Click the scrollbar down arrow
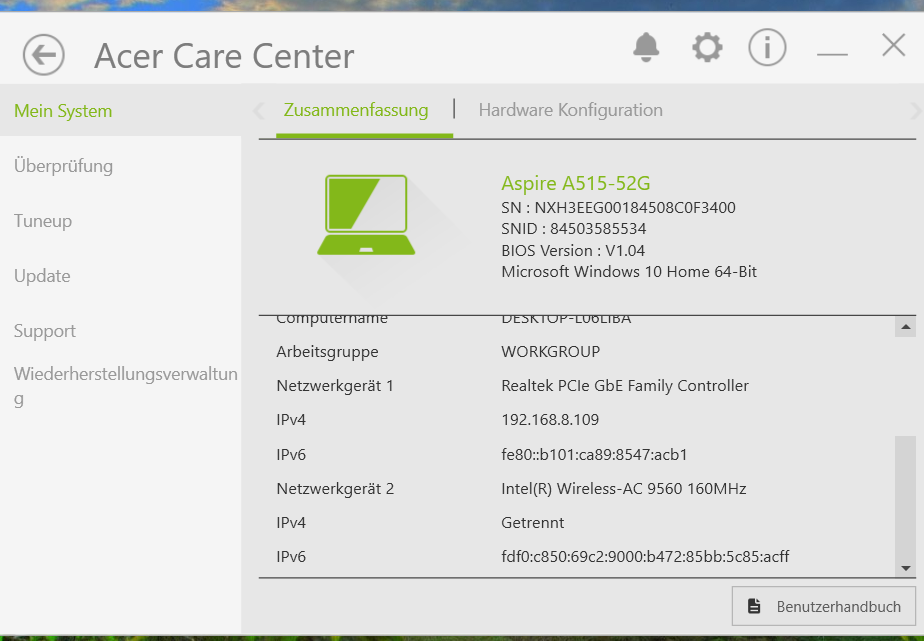Image resolution: width=924 pixels, height=641 pixels. click(906, 568)
